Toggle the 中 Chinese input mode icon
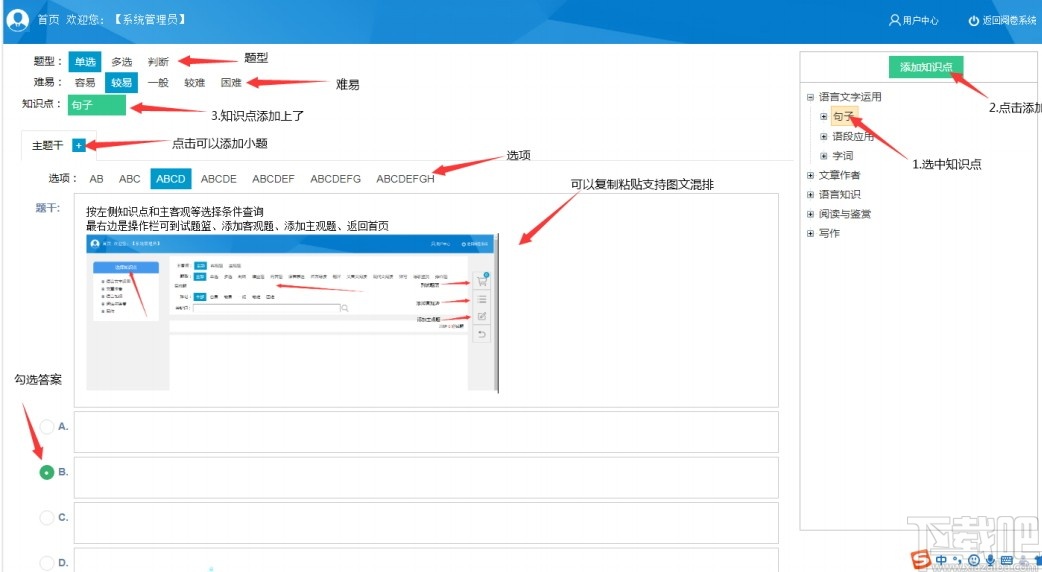1042x572 pixels. point(942,561)
